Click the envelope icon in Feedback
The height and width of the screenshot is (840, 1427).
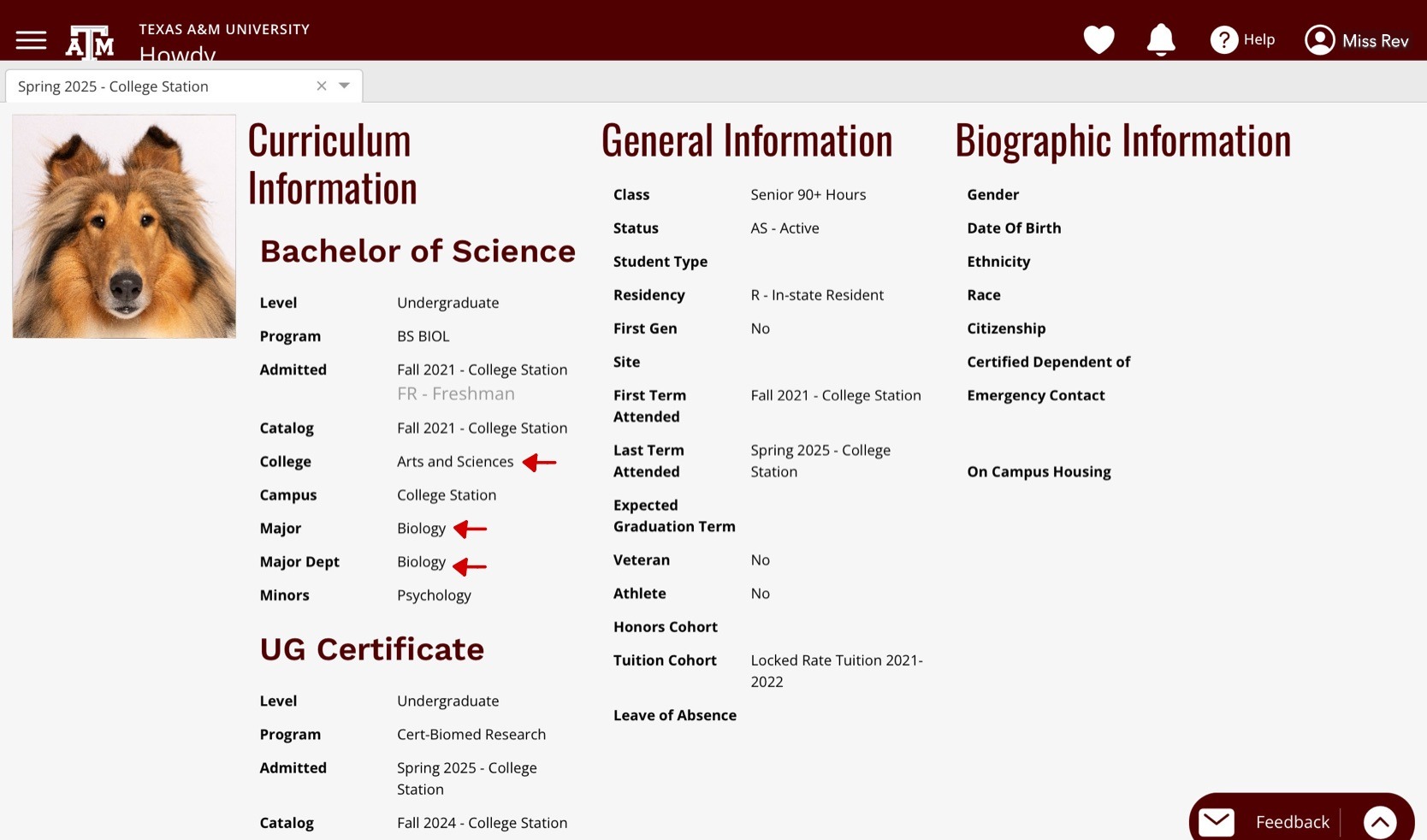[1216, 822]
